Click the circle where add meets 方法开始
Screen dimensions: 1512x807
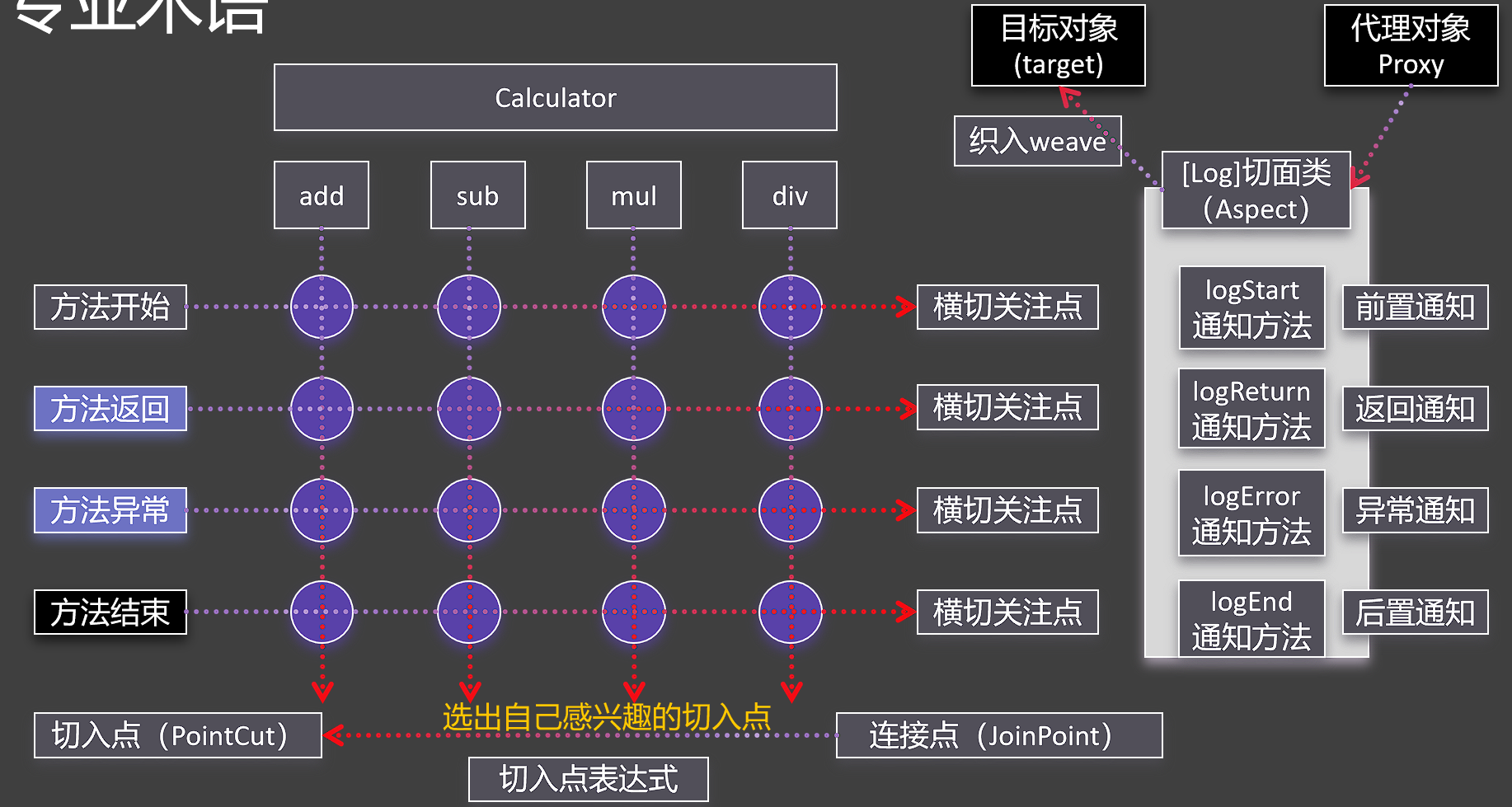(x=322, y=307)
